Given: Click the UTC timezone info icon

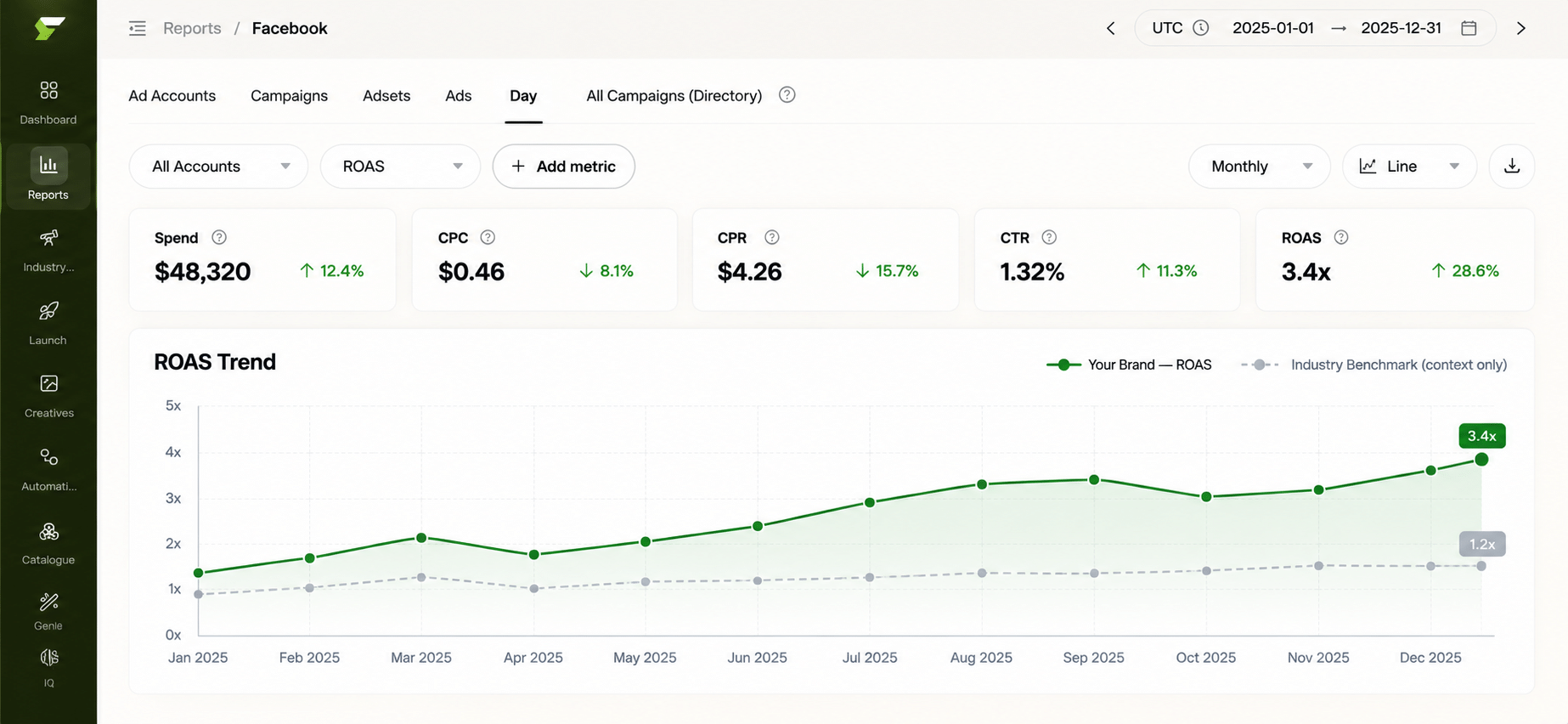Looking at the screenshot, I should coord(1201,28).
